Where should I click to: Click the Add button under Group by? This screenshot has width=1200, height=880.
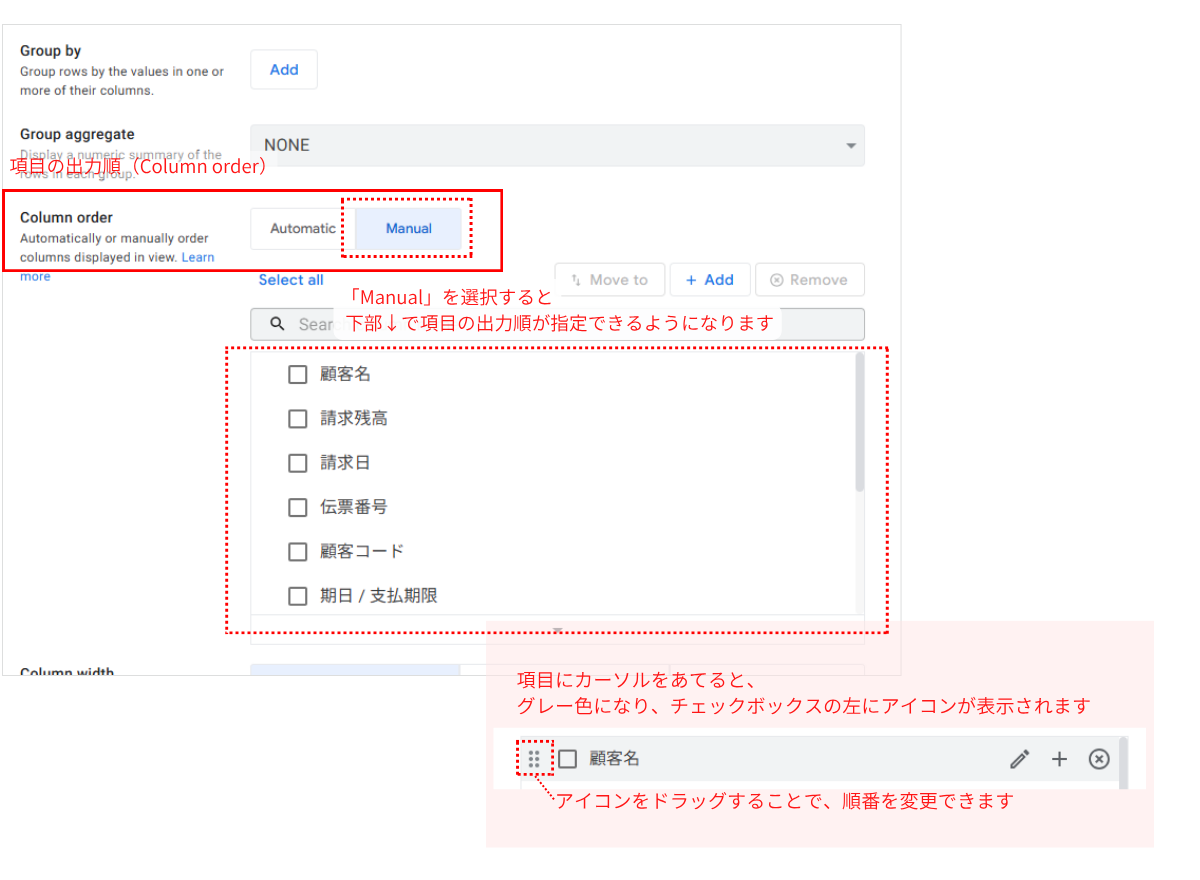(x=283, y=69)
